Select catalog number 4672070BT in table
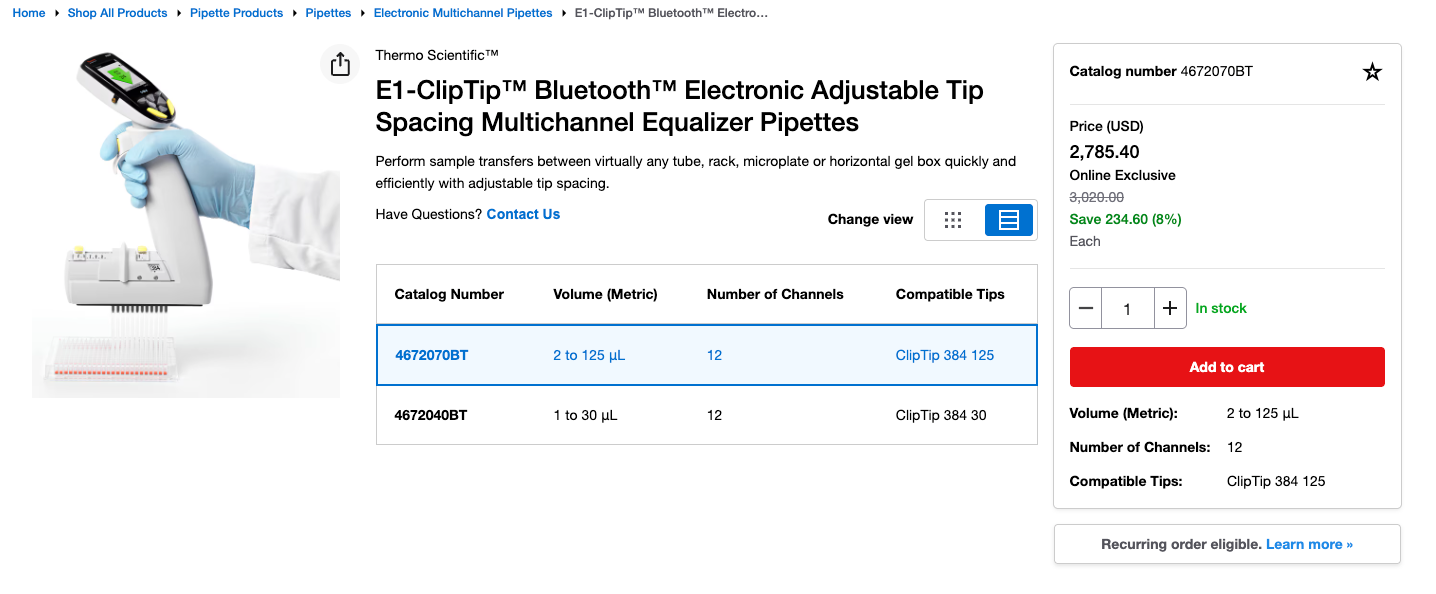 click(x=431, y=355)
